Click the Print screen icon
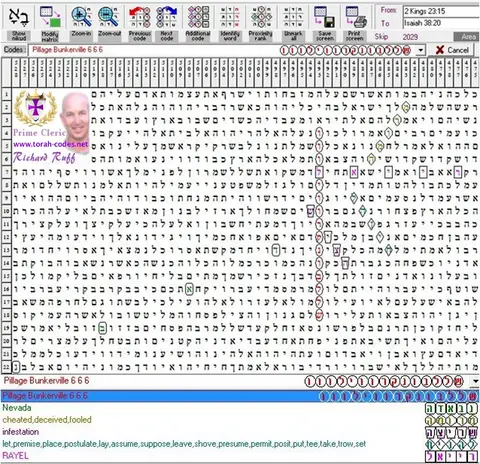 click(355, 17)
